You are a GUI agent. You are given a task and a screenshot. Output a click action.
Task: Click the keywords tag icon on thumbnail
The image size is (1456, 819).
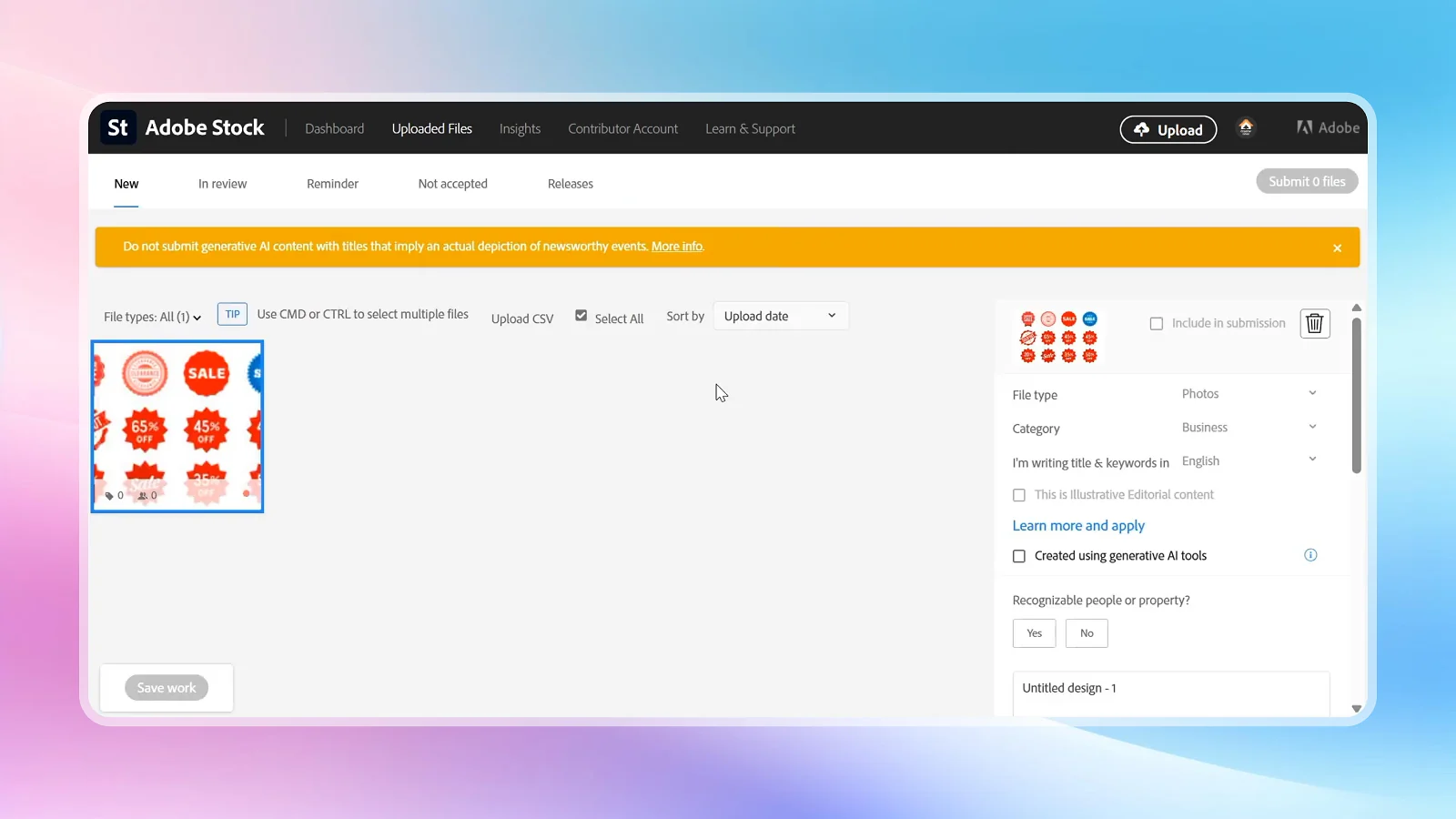coord(109,496)
